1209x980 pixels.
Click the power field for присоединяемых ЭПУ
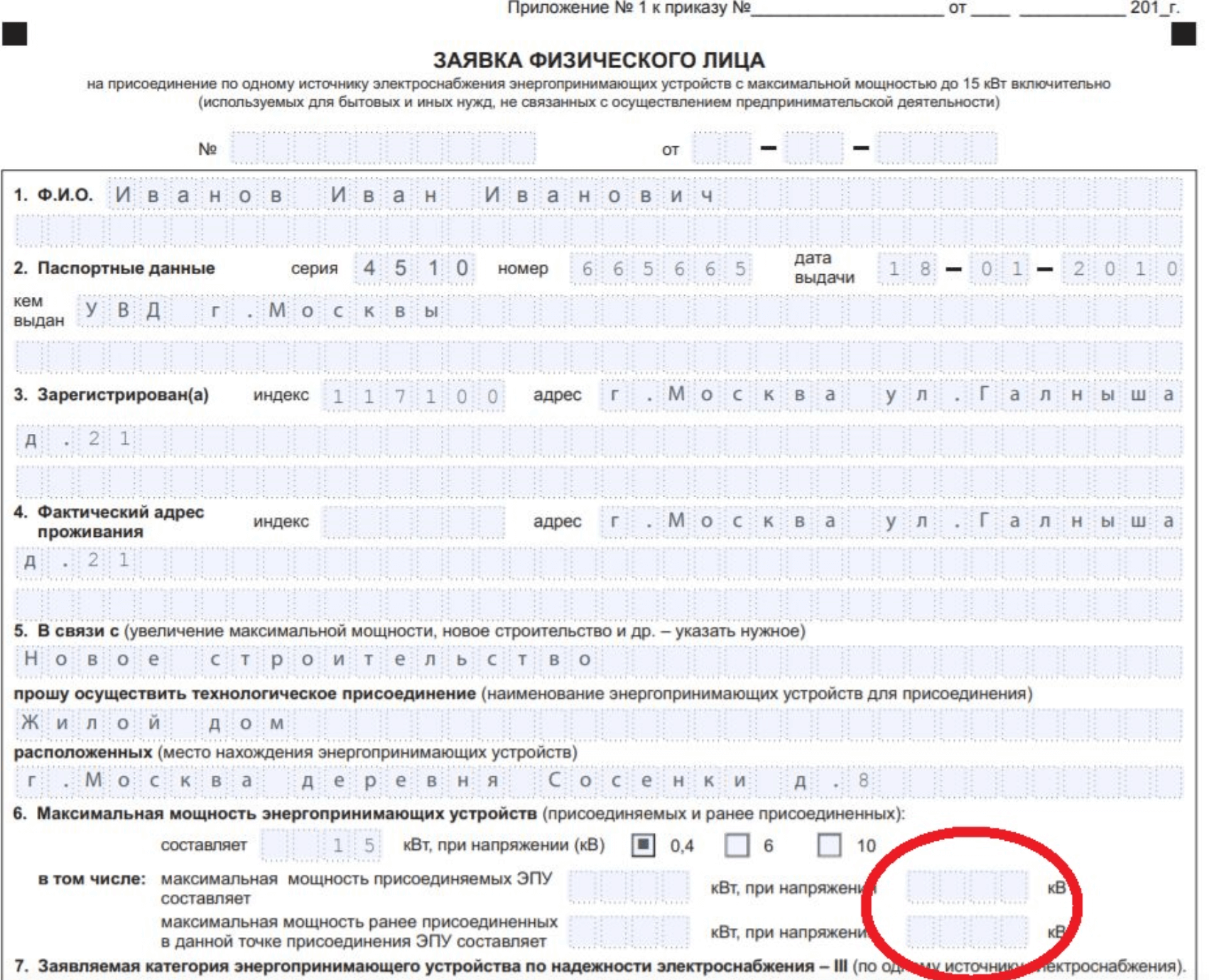(x=629, y=888)
